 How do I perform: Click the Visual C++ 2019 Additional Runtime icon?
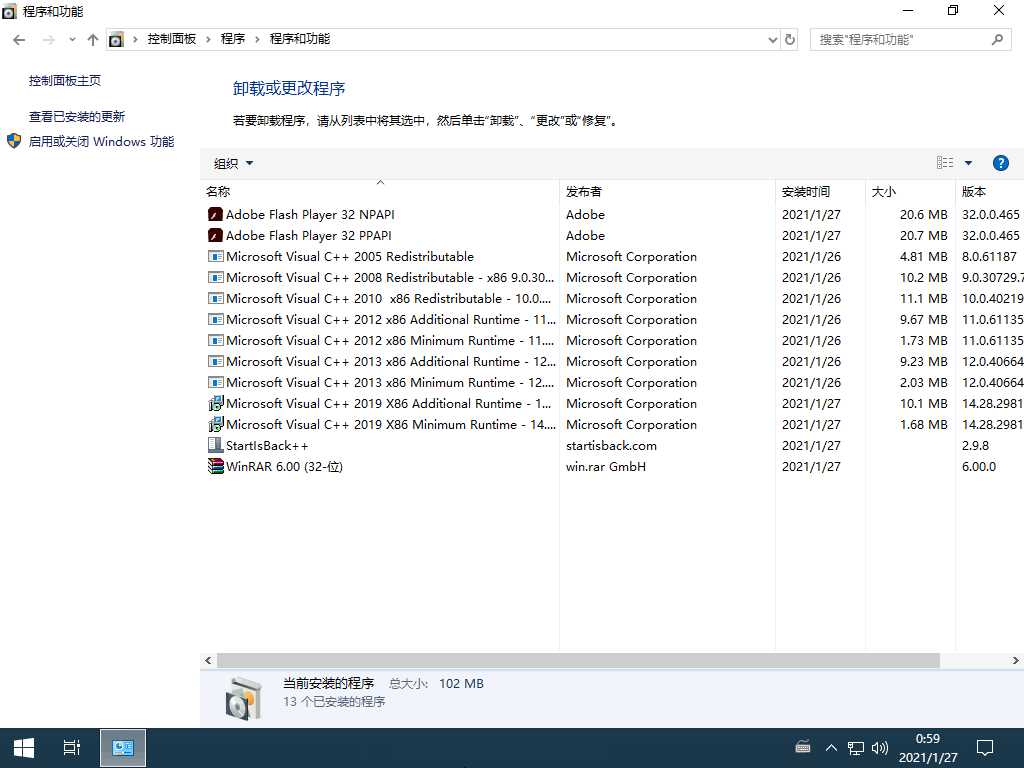(x=216, y=403)
